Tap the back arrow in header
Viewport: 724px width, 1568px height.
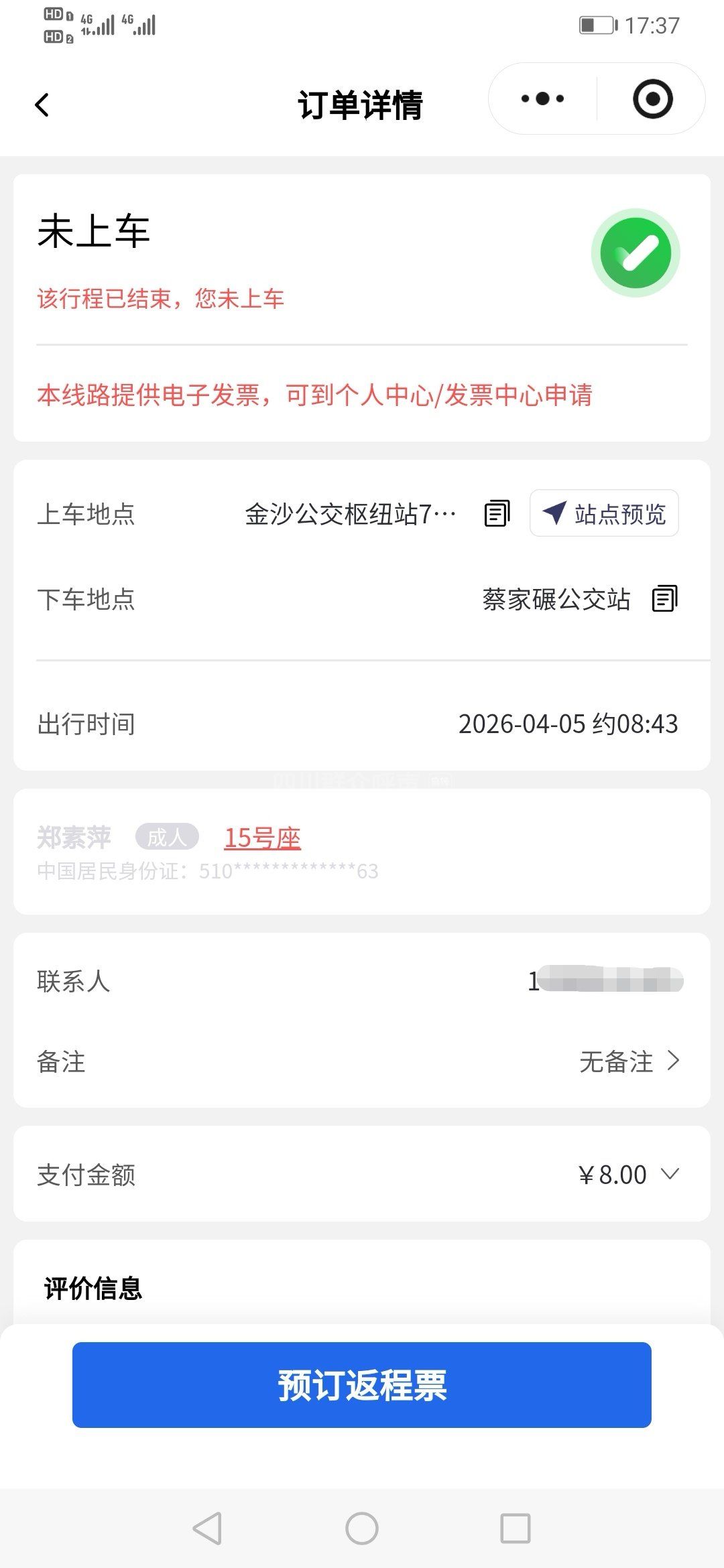[42, 105]
